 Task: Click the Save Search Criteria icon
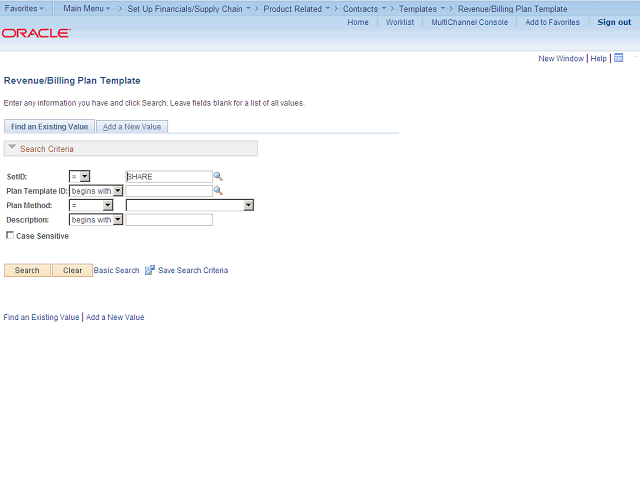click(x=150, y=270)
